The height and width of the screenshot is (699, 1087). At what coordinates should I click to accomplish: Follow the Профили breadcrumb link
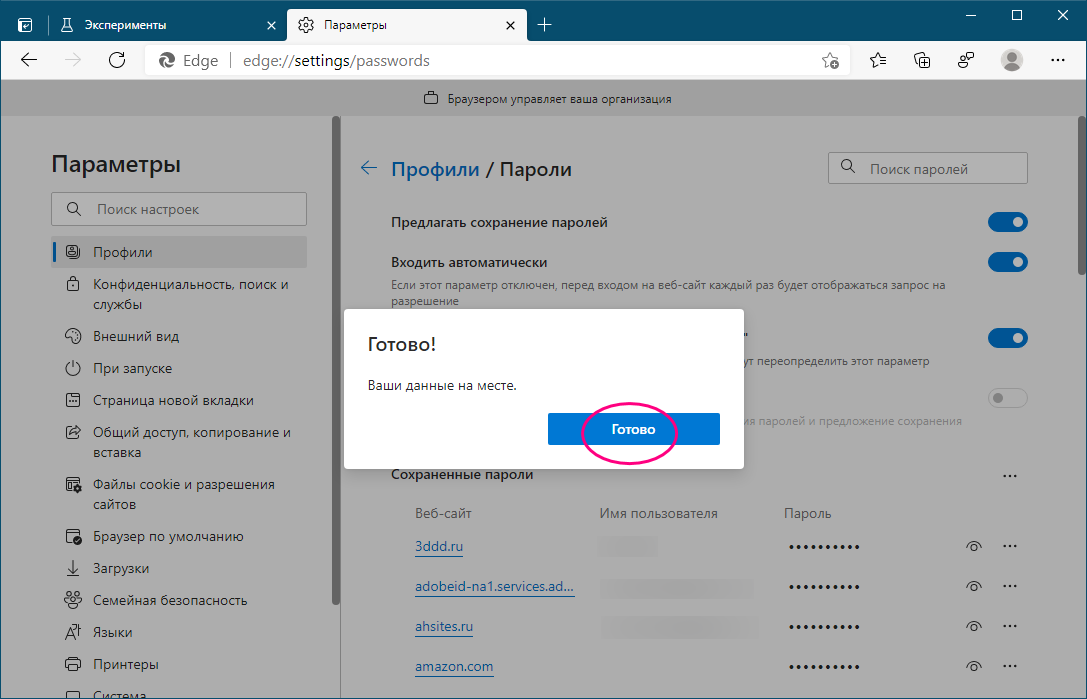[435, 169]
